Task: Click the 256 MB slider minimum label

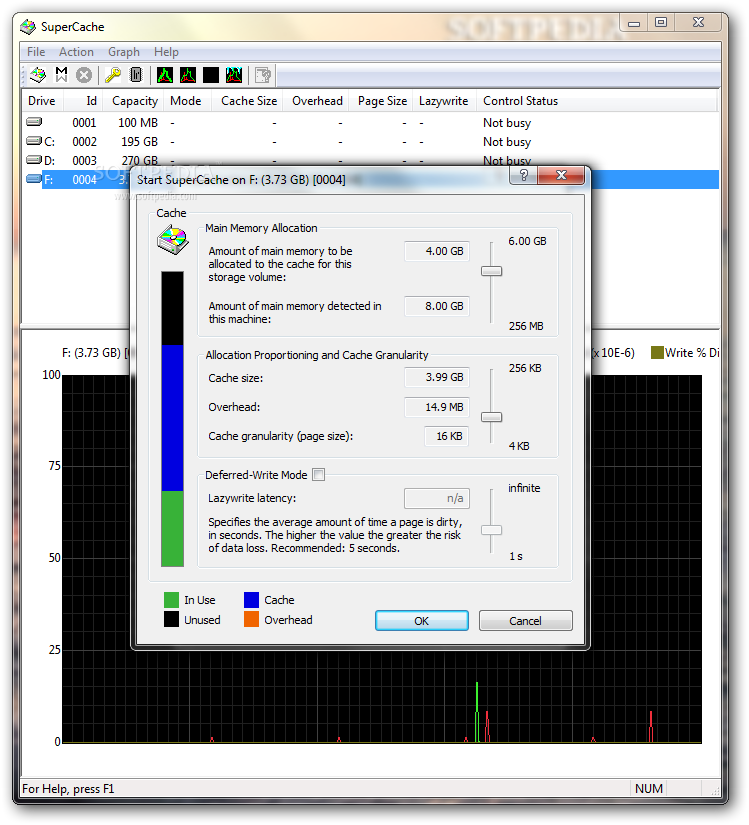Action: (526, 326)
